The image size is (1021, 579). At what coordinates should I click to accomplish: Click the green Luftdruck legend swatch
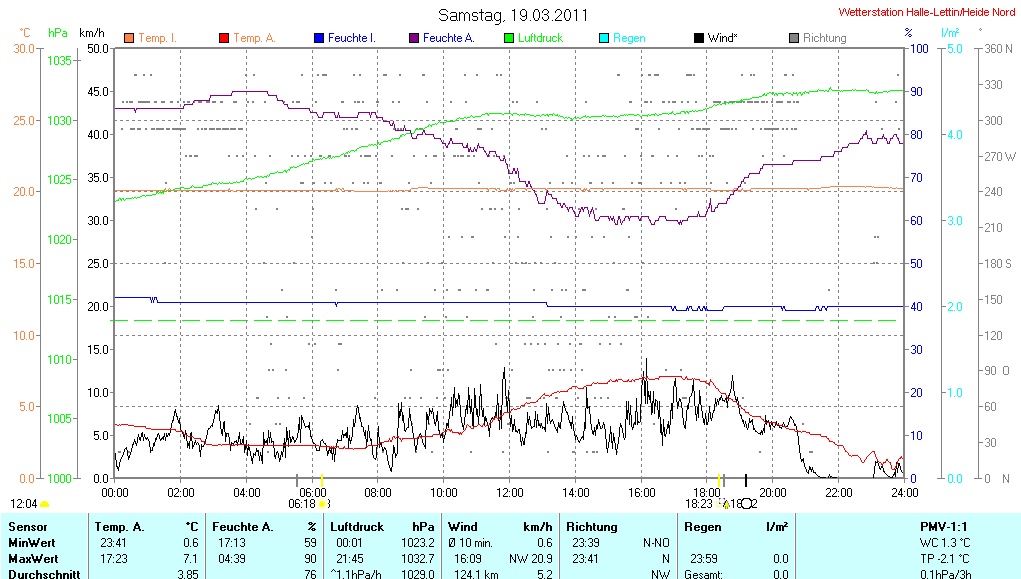(x=508, y=38)
